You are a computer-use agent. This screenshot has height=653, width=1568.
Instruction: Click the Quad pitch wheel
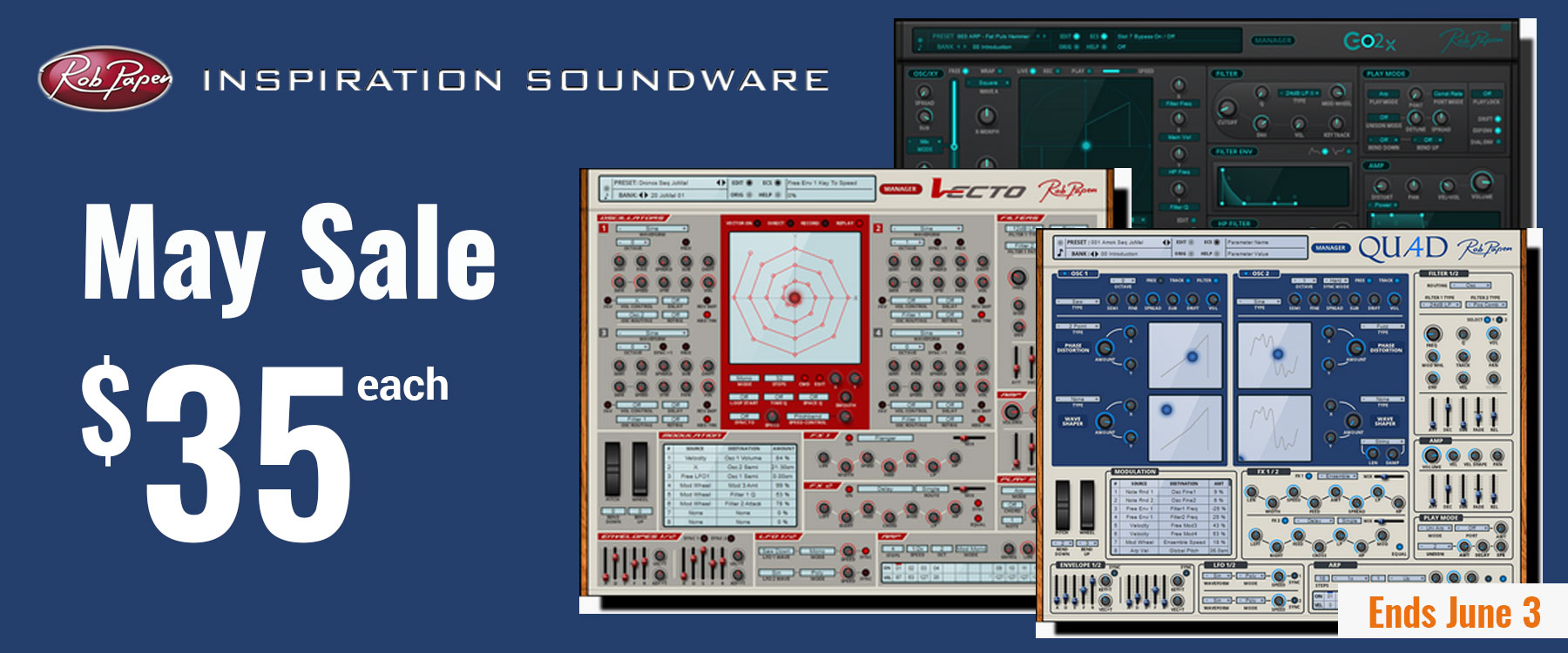tap(1063, 504)
